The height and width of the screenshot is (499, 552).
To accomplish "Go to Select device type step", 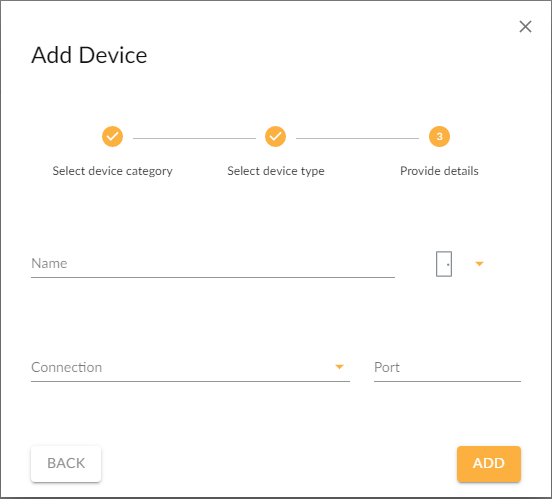I will tap(276, 171).
